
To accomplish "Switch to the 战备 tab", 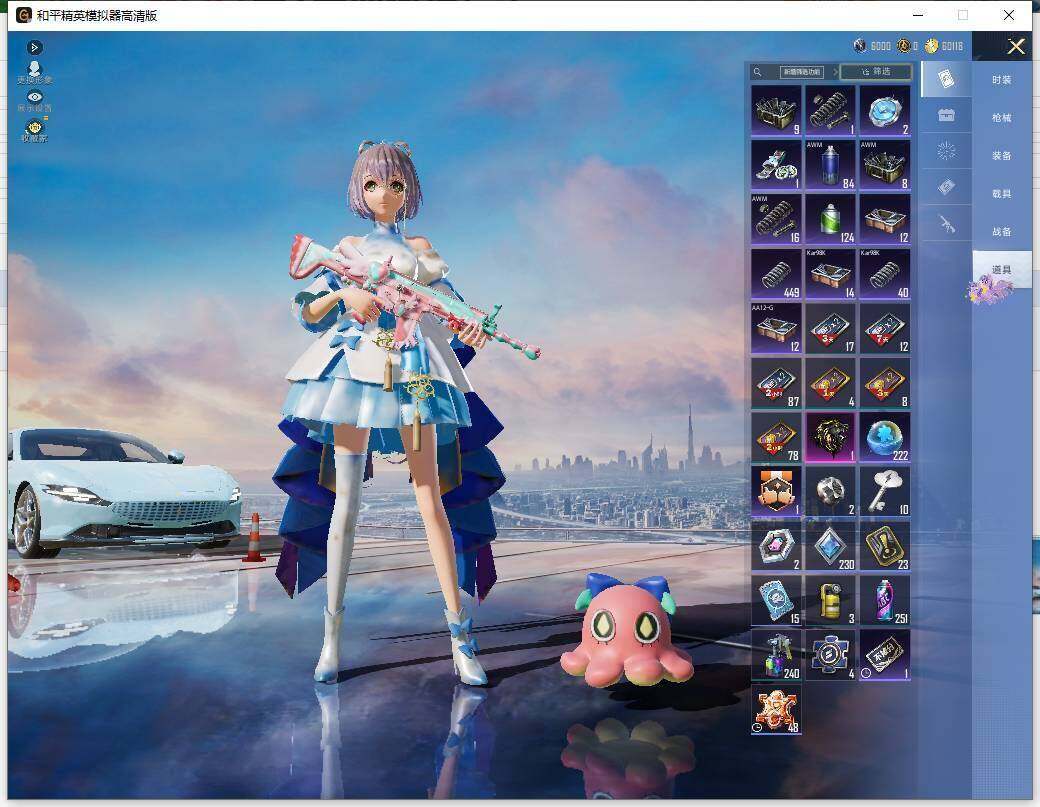I will click(1002, 231).
